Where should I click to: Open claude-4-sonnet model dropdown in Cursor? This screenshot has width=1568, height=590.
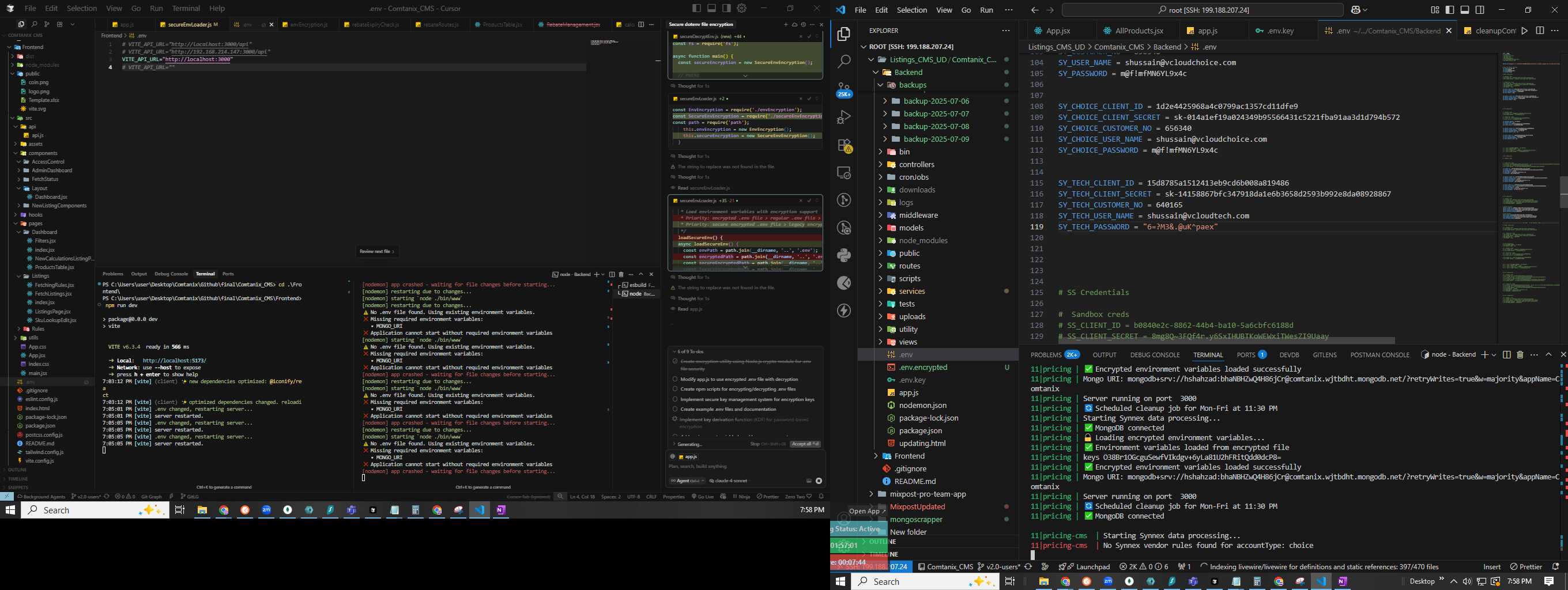729,481
